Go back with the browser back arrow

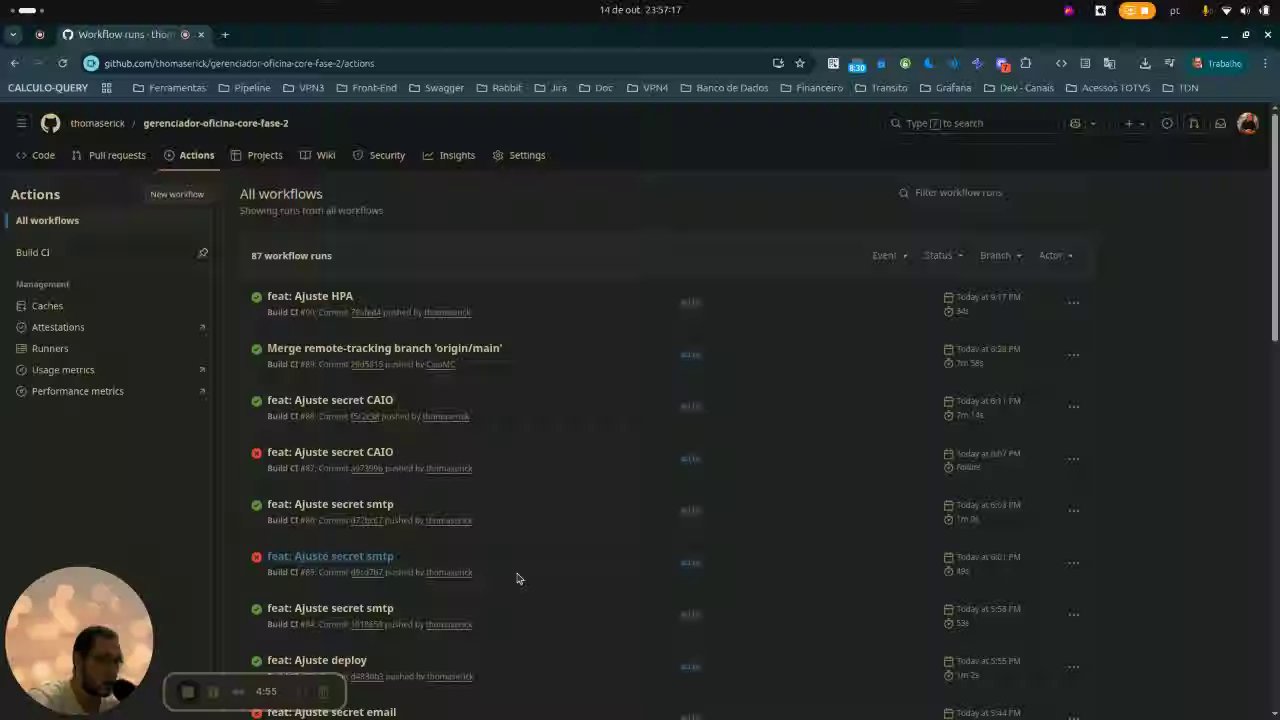[15, 63]
